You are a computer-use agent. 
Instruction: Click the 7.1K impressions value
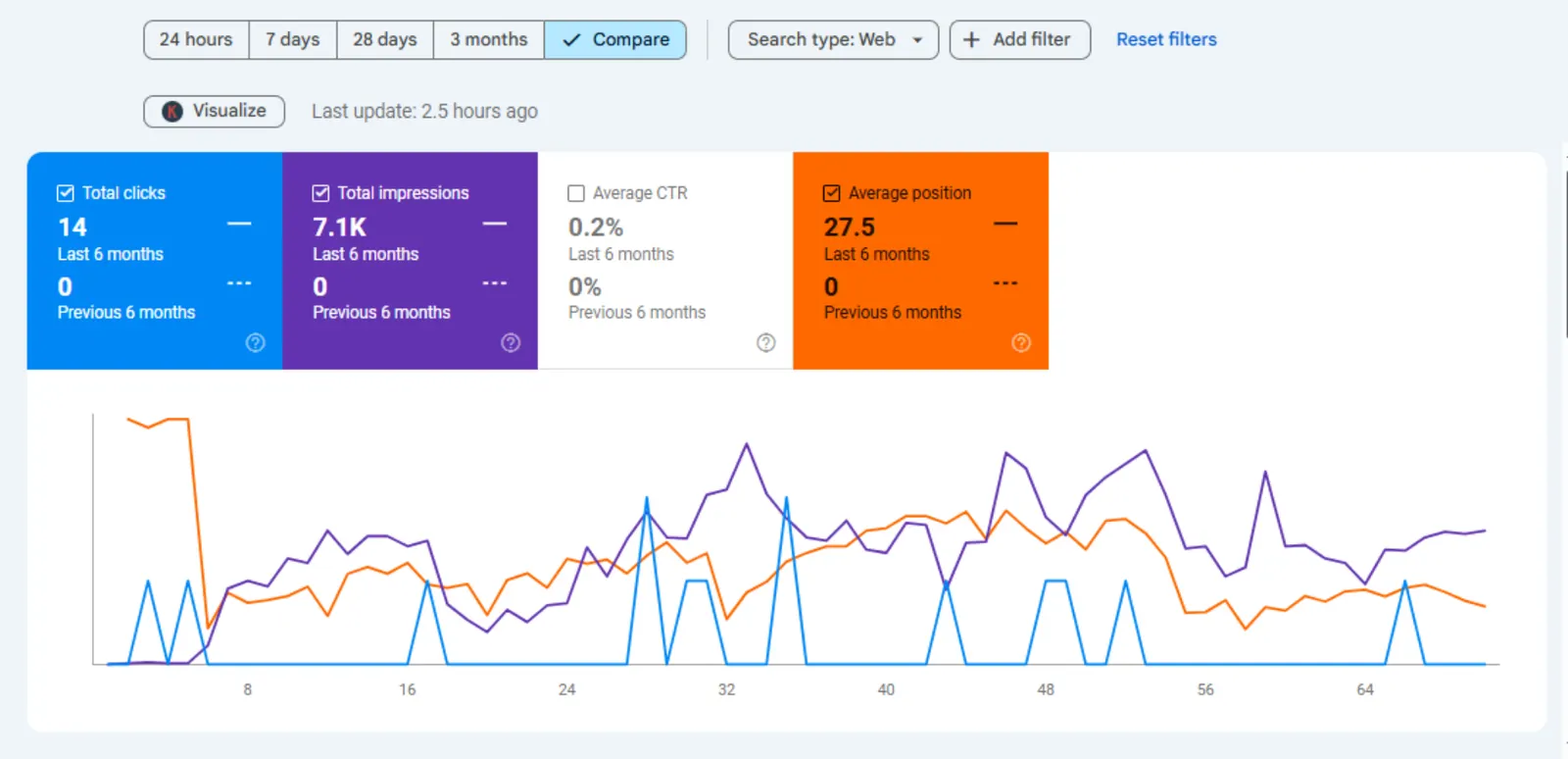pyautogui.click(x=339, y=228)
